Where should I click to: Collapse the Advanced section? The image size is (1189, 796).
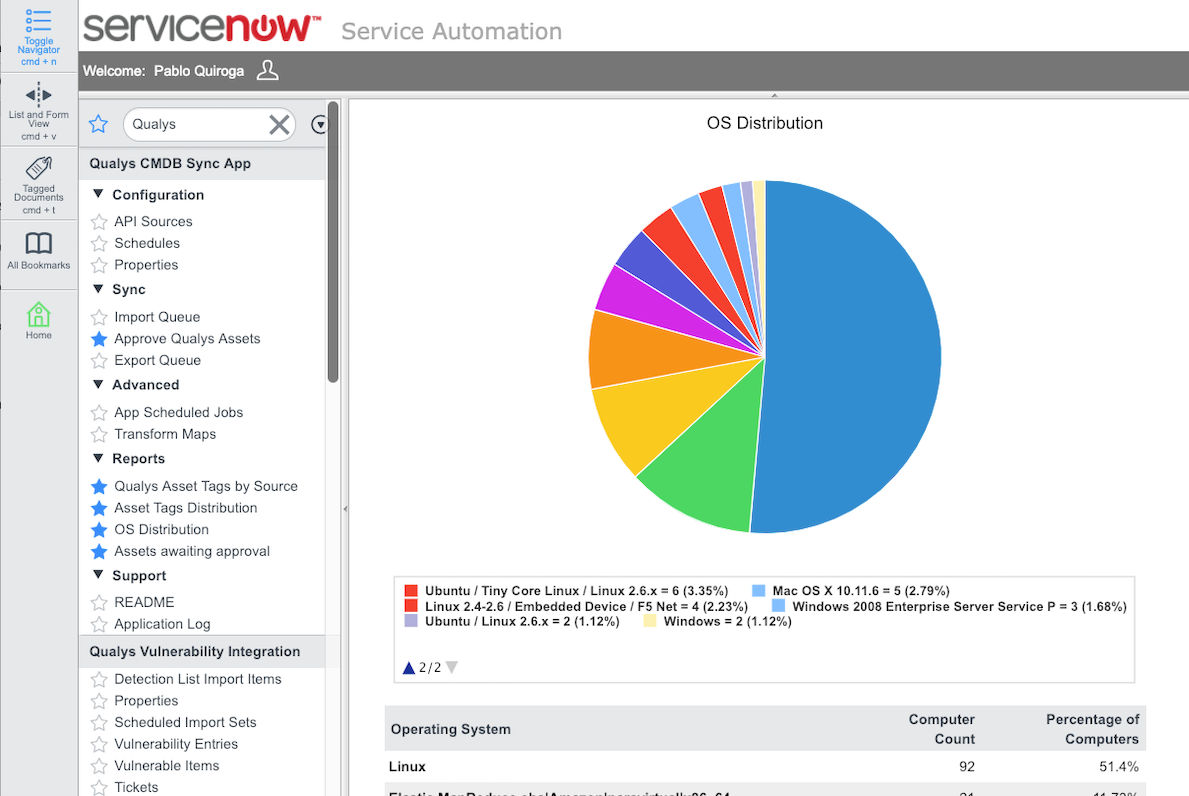tap(98, 384)
